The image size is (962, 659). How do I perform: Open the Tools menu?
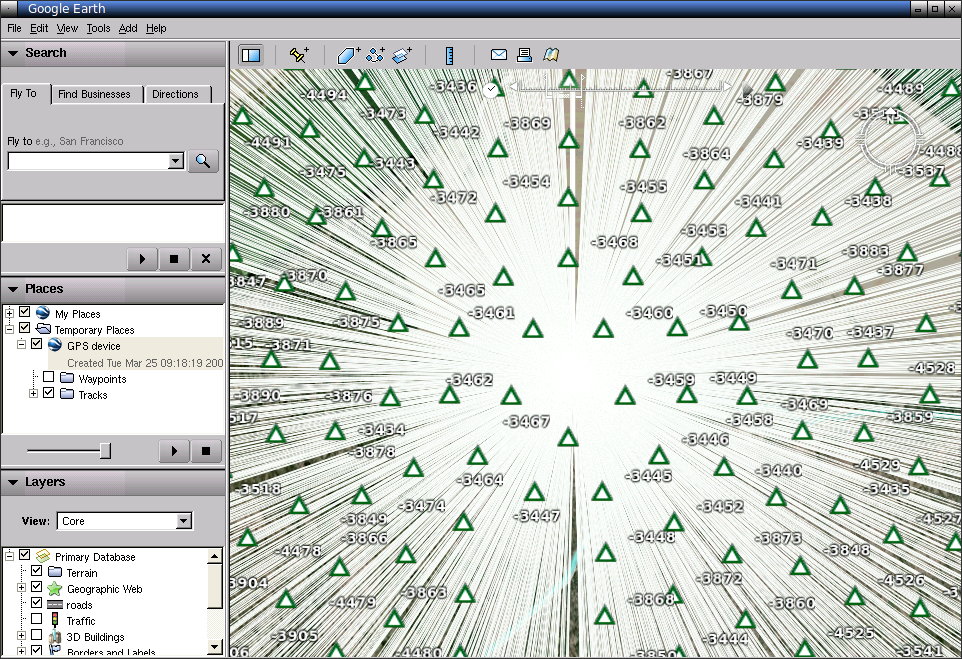coord(98,28)
